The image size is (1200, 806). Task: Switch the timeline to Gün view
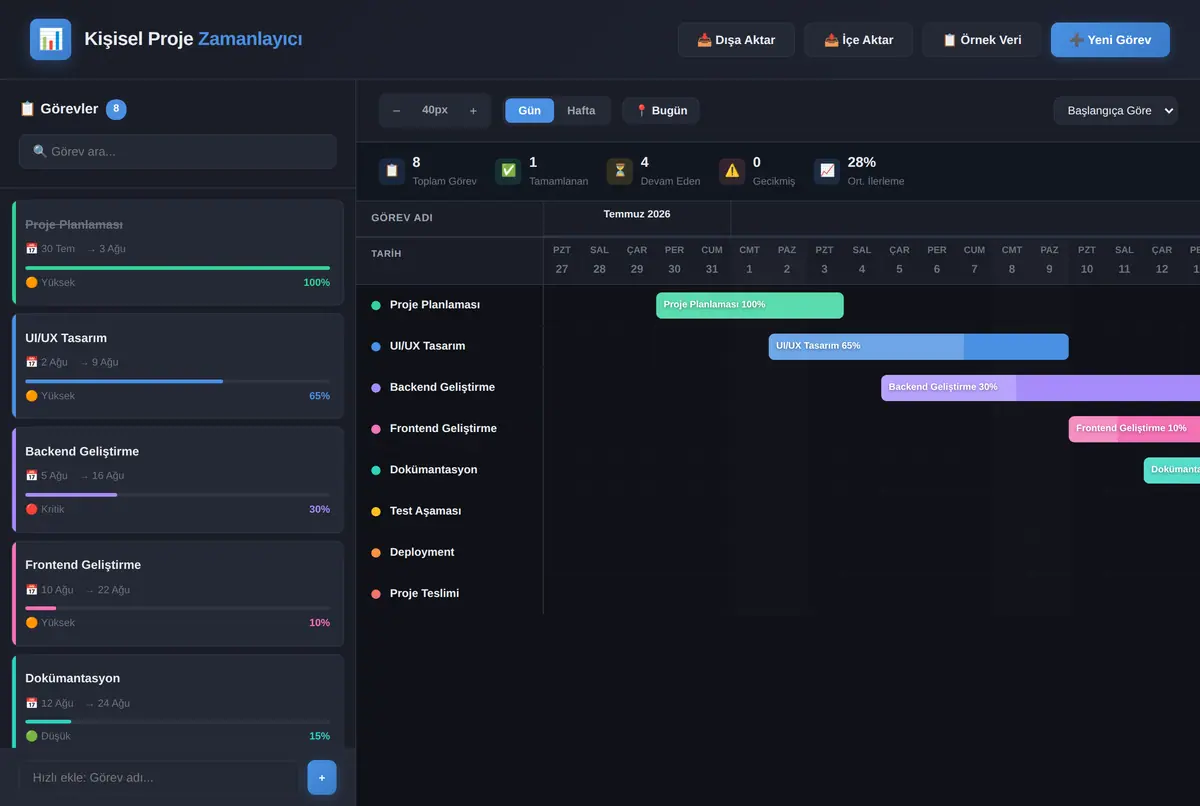click(530, 110)
